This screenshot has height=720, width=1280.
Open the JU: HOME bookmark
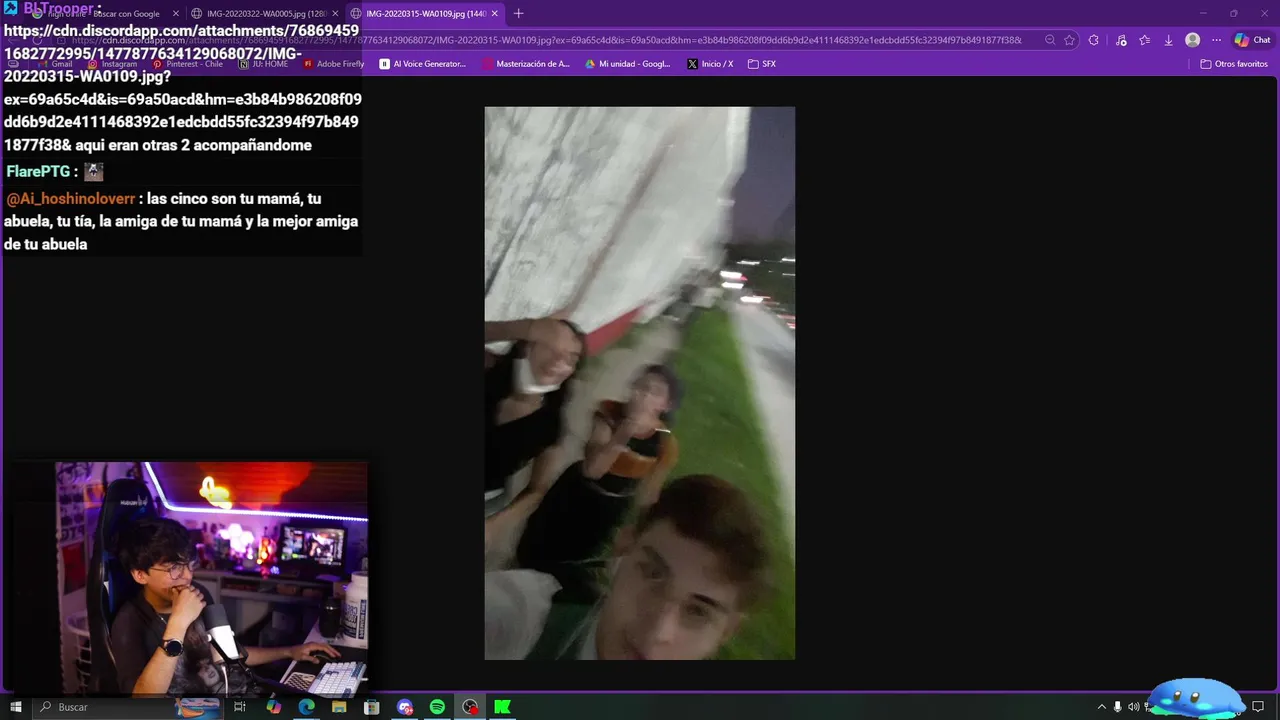click(263, 64)
